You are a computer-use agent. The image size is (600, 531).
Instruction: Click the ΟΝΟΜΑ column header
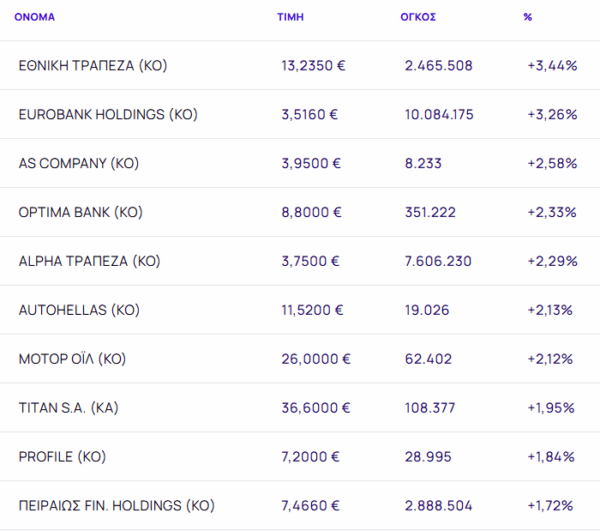tap(35, 18)
